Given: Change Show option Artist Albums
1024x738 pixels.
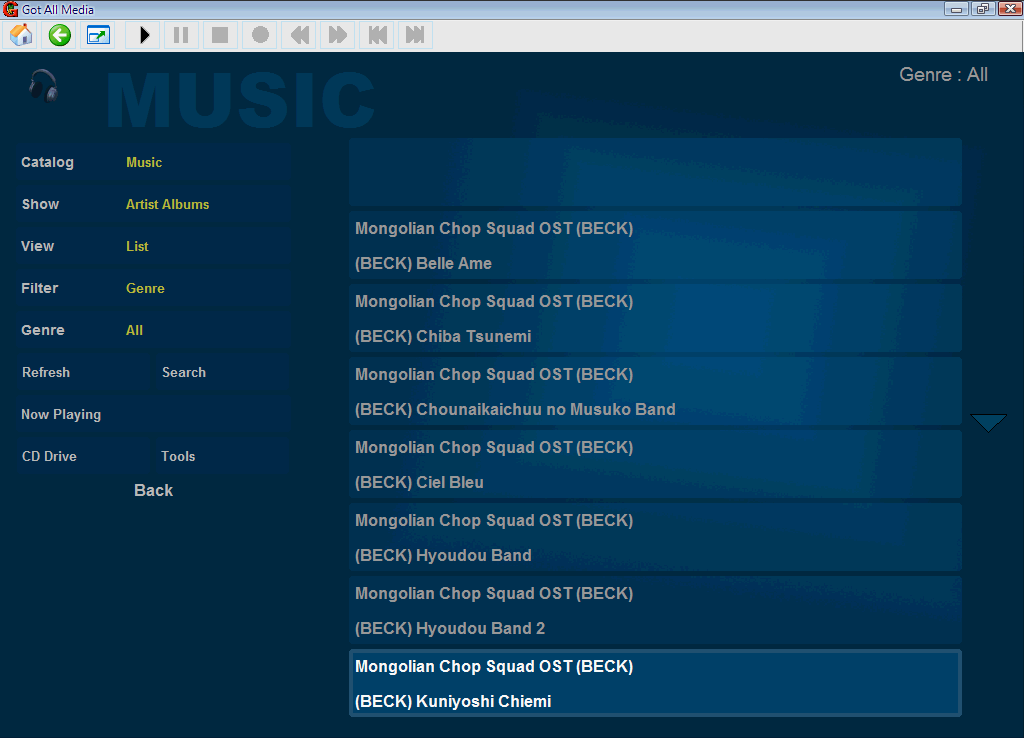Looking at the screenshot, I should coord(153,204).
